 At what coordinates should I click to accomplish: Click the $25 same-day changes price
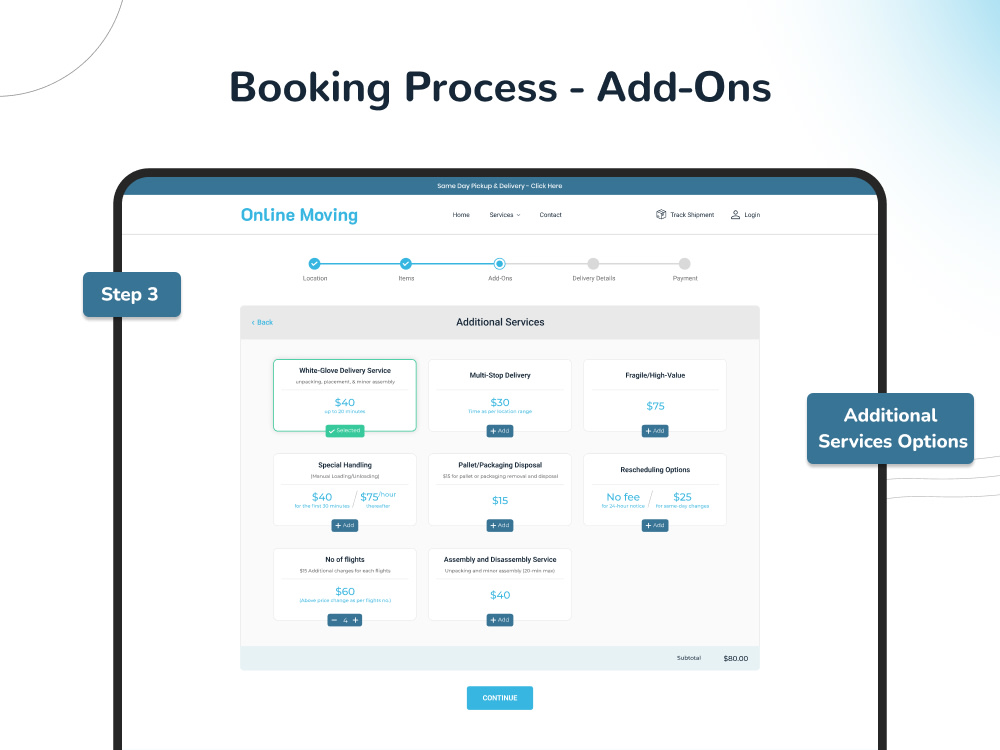pyautogui.click(x=682, y=497)
